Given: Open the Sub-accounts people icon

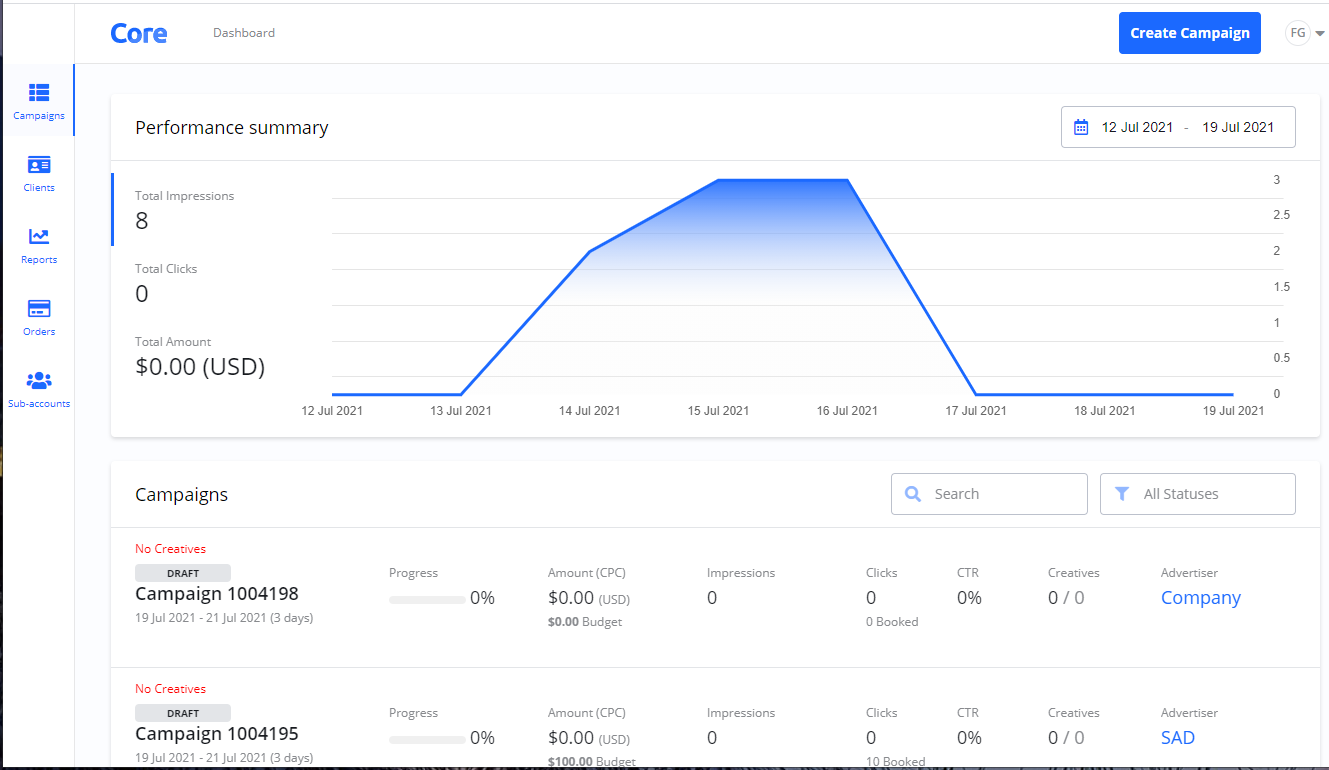Looking at the screenshot, I should click(x=39, y=381).
